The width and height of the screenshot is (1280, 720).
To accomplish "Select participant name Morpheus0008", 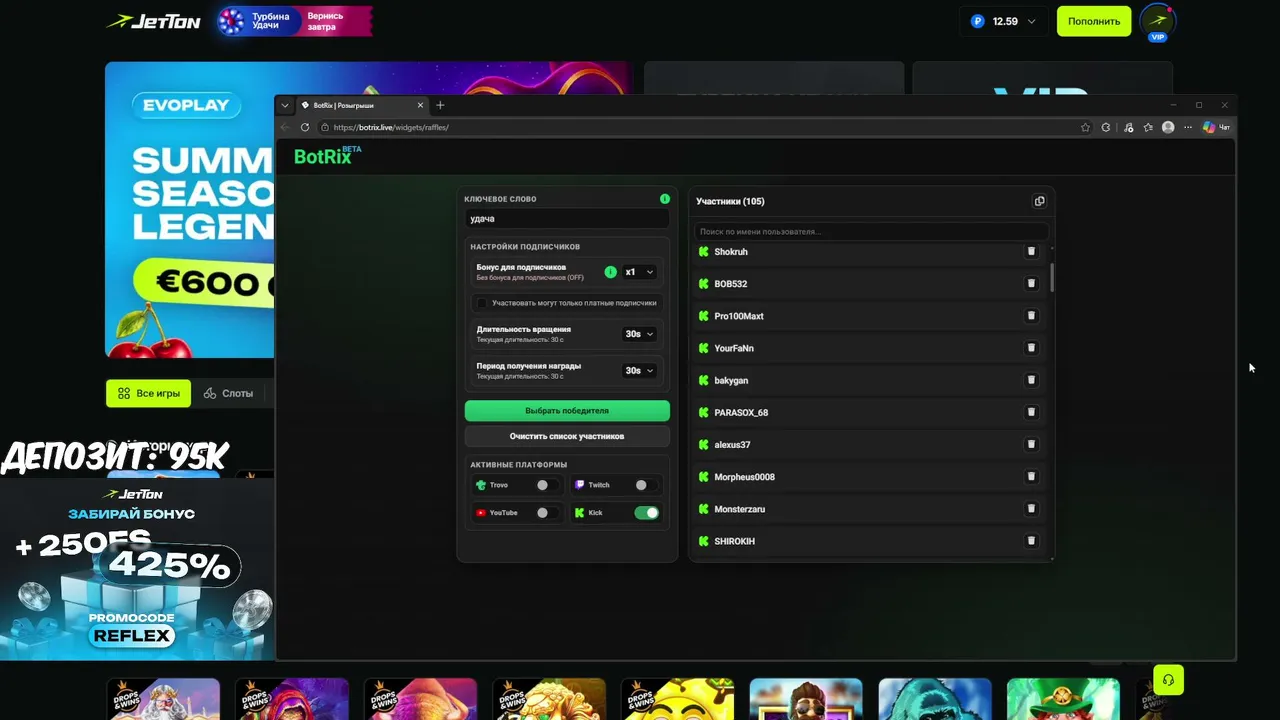I will pyautogui.click(x=744, y=477).
